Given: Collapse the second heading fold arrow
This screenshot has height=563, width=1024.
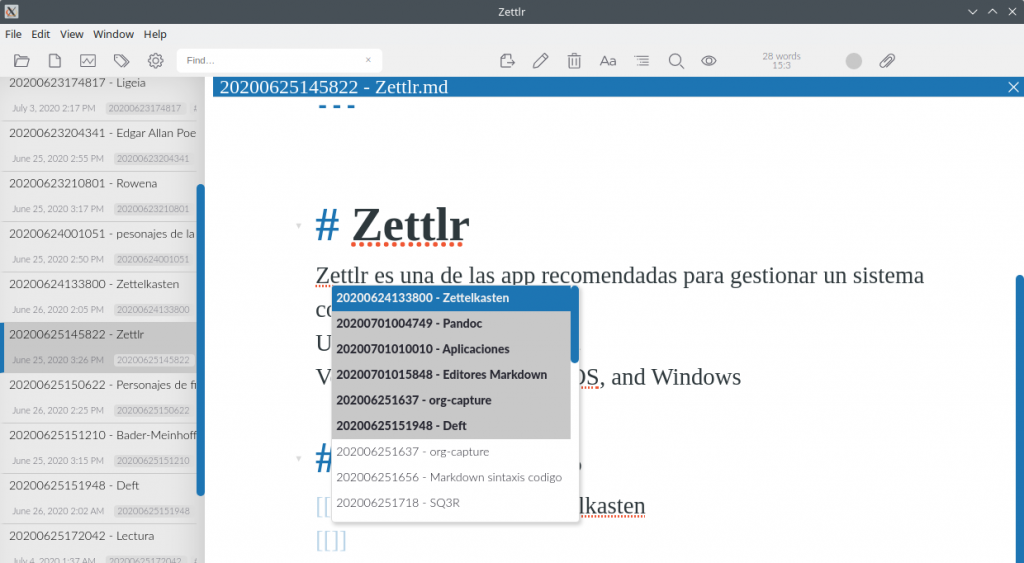Looking at the screenshot, I should (298, 458).
